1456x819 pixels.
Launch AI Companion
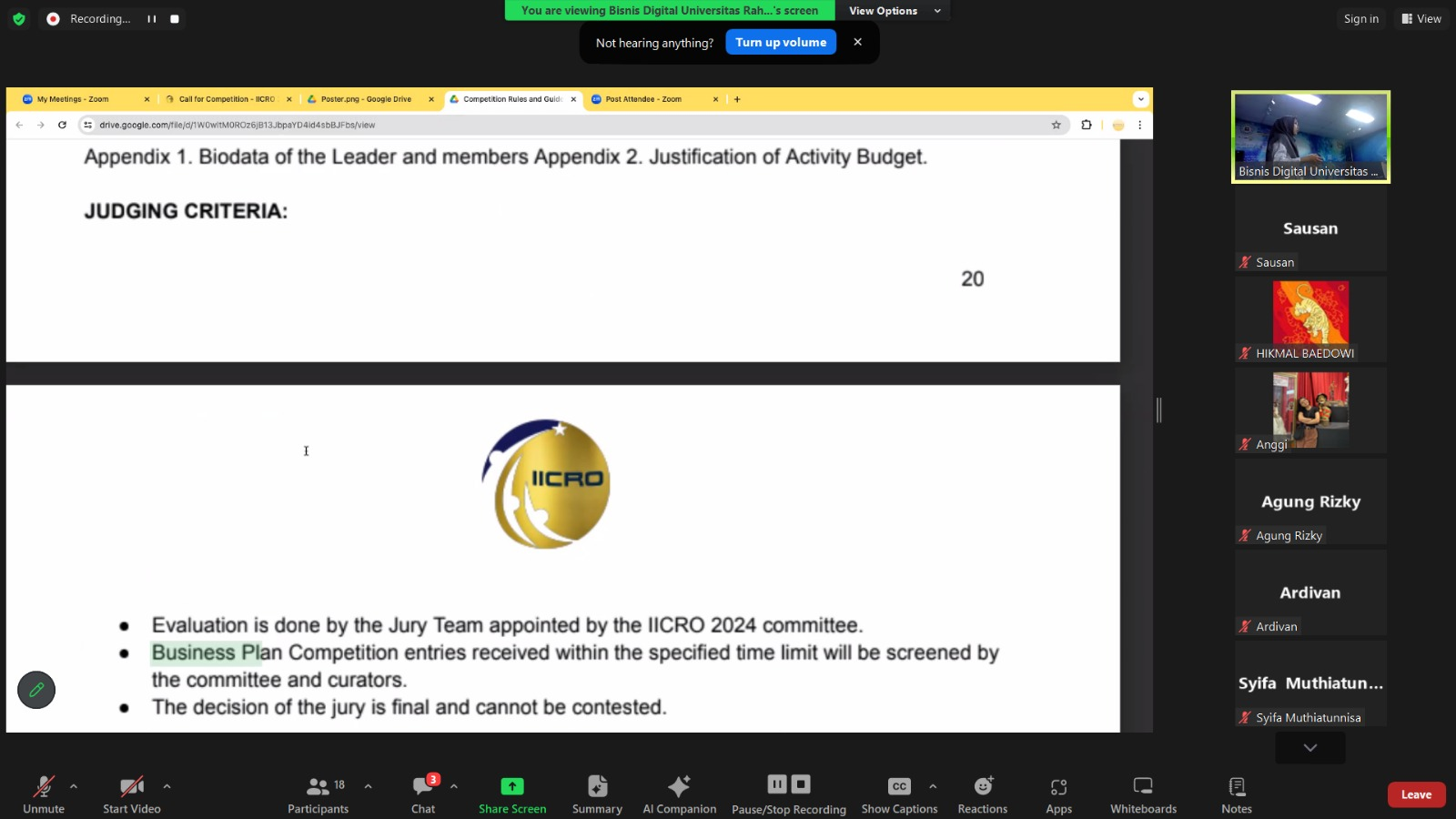(680, 794)
